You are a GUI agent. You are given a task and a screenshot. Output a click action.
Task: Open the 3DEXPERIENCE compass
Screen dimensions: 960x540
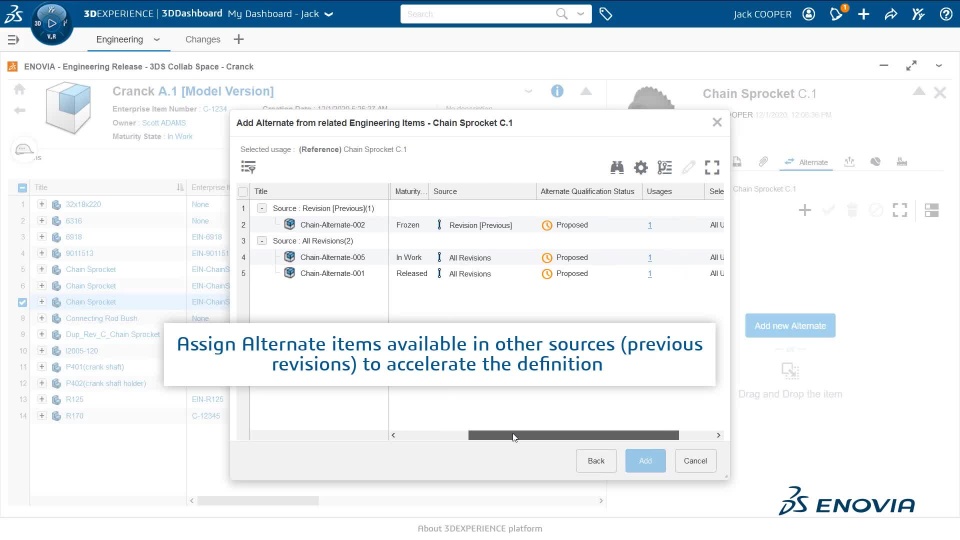click(52, 23)
